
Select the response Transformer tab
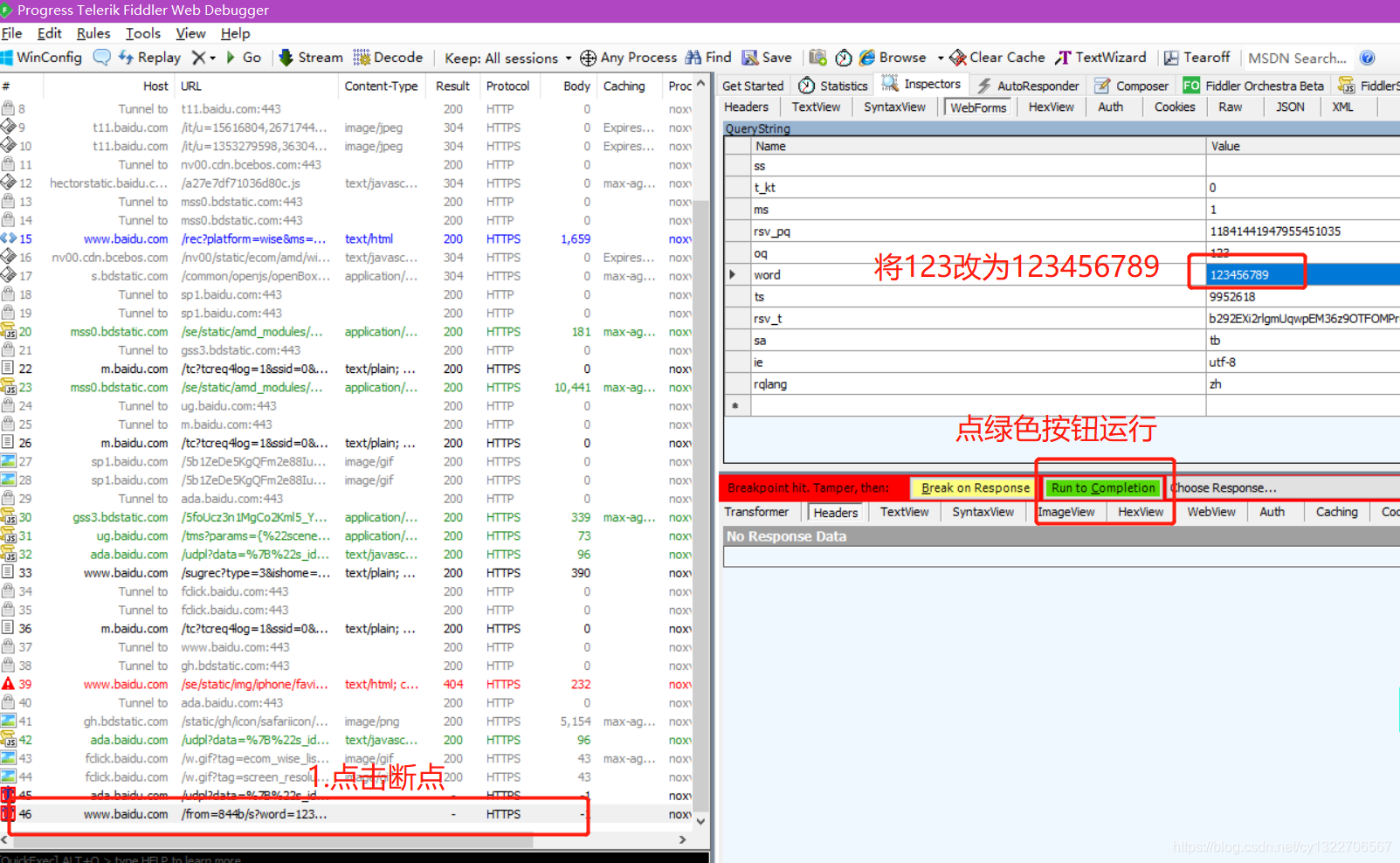756,512
